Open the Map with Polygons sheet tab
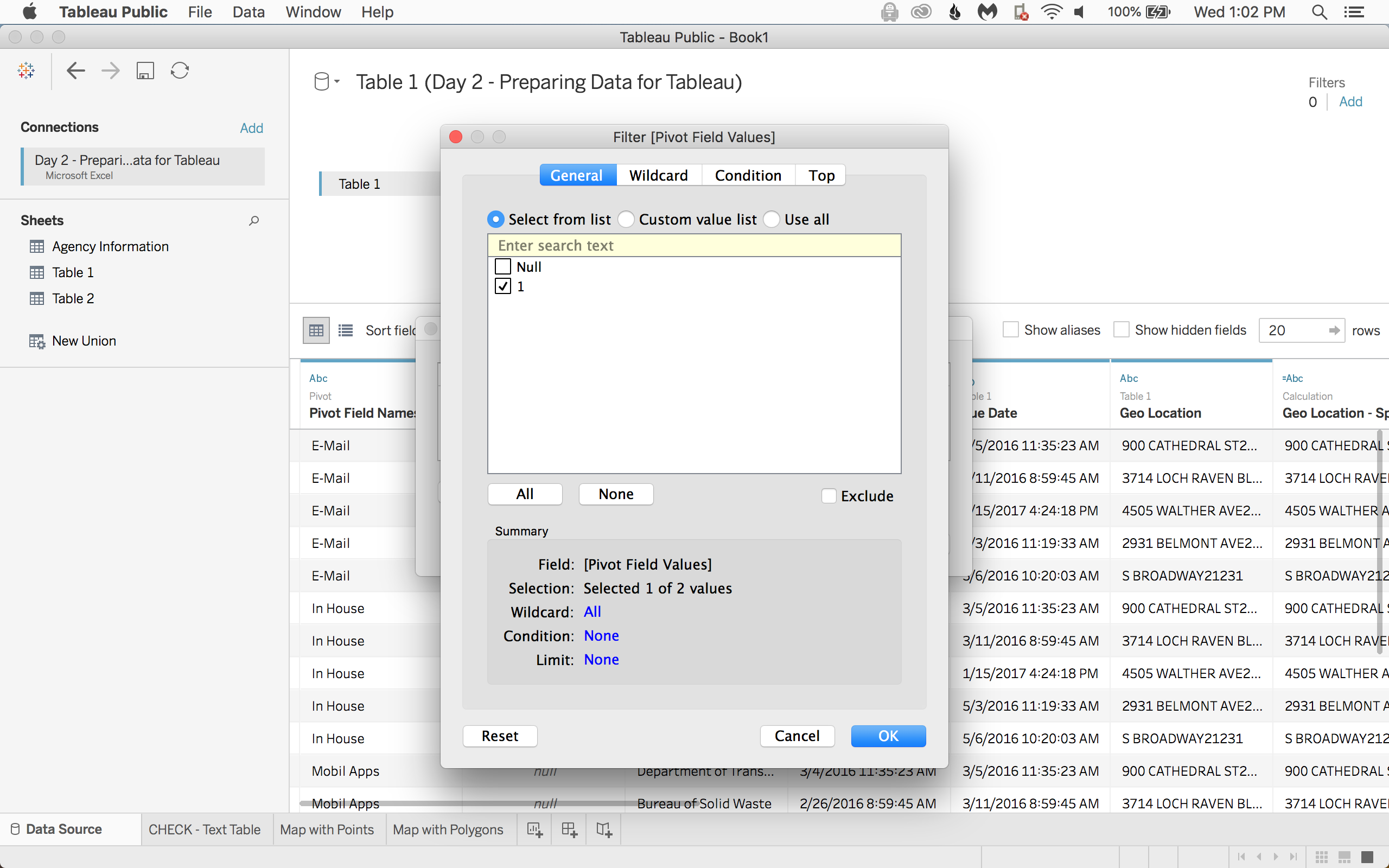 point(448,829)
